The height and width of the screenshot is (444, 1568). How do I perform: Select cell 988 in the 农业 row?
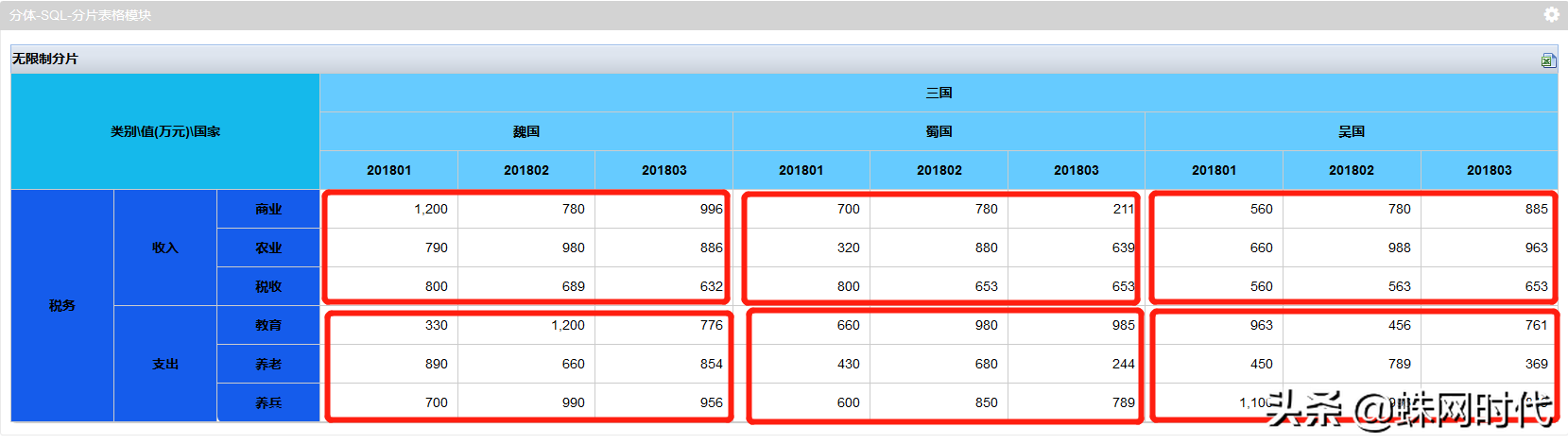[x=1352, y=248]
